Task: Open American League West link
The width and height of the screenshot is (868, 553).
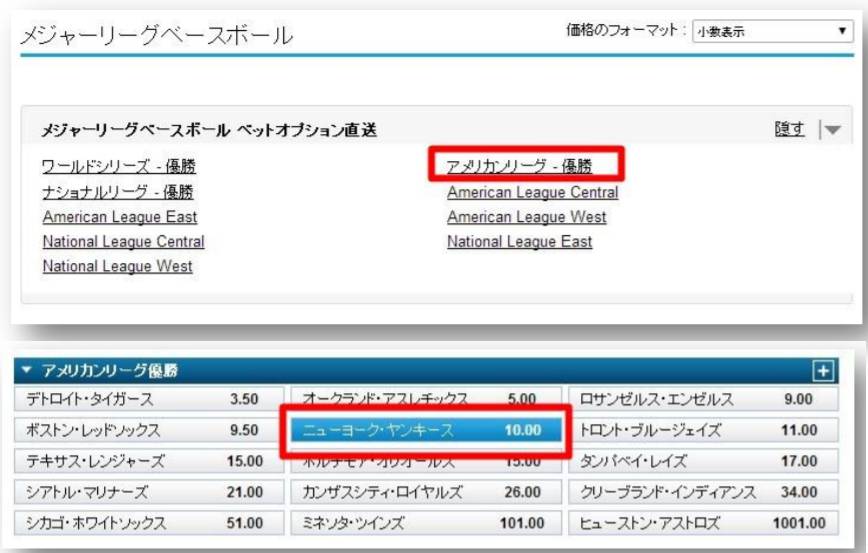Action: click(526, 217)
